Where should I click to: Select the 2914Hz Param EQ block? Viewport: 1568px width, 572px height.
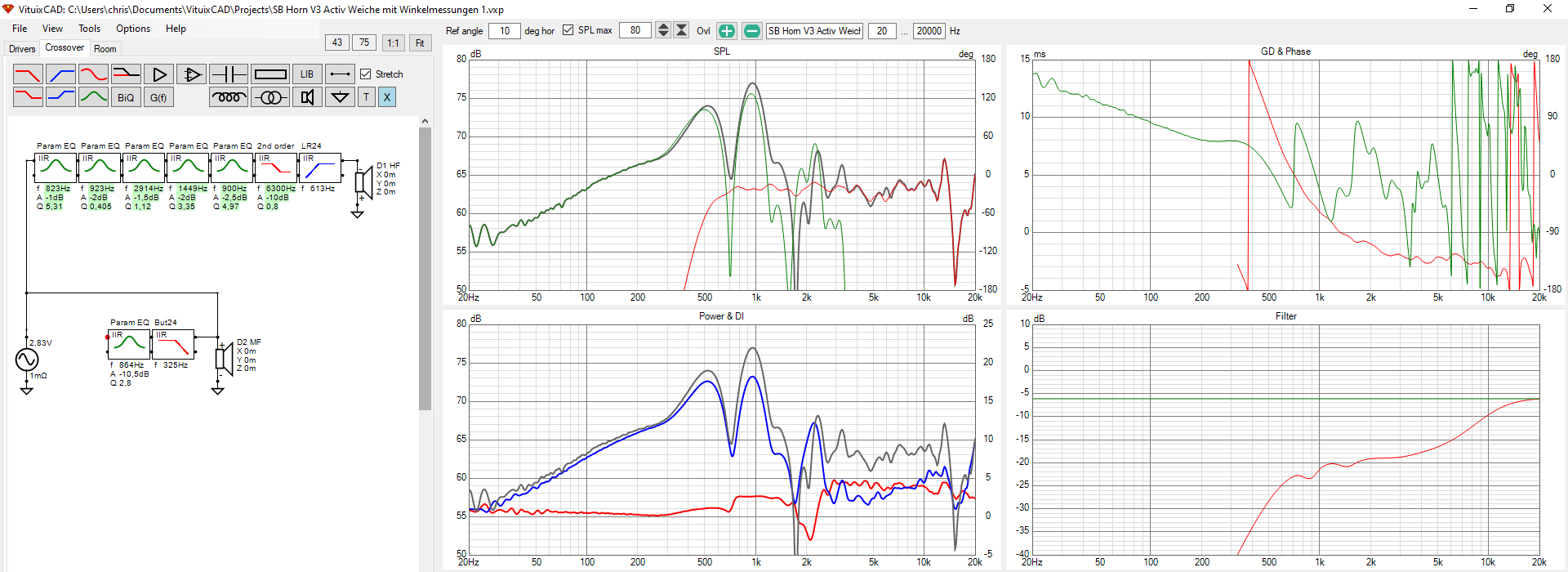(x=144, y=168)
